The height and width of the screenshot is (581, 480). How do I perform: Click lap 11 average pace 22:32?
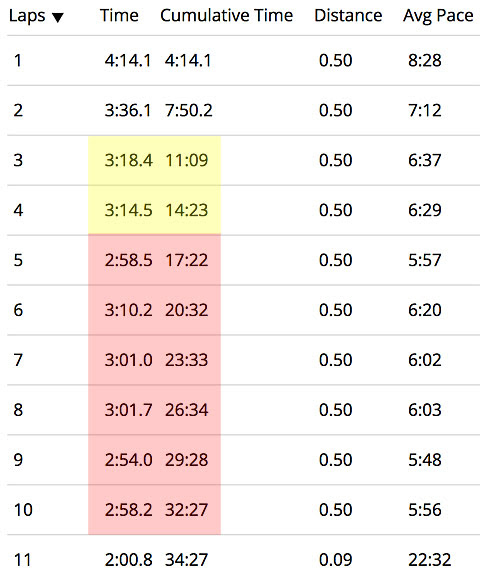tap(430, 560)
